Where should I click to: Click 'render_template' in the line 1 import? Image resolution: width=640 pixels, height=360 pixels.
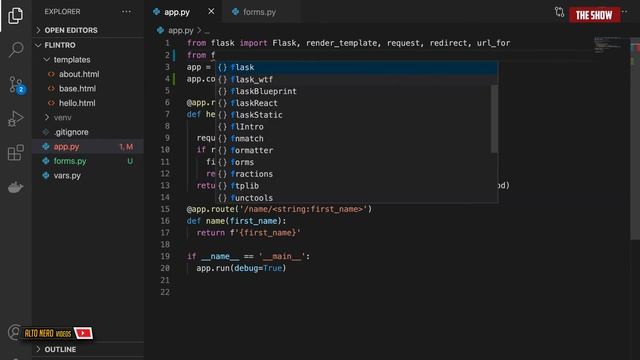(341, 43)
